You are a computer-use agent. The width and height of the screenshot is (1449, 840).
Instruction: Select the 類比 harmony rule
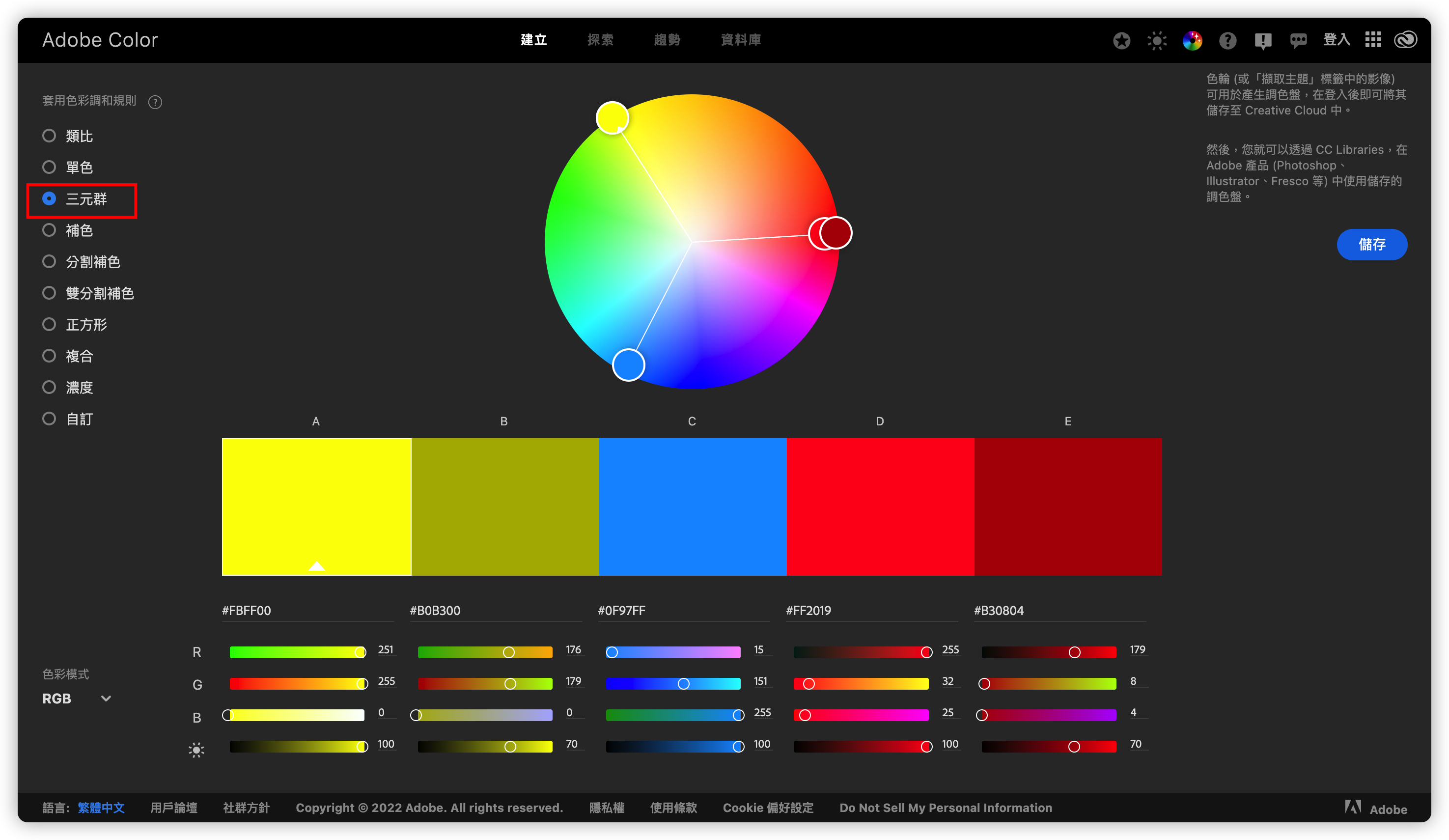click(x=68, y=136)
